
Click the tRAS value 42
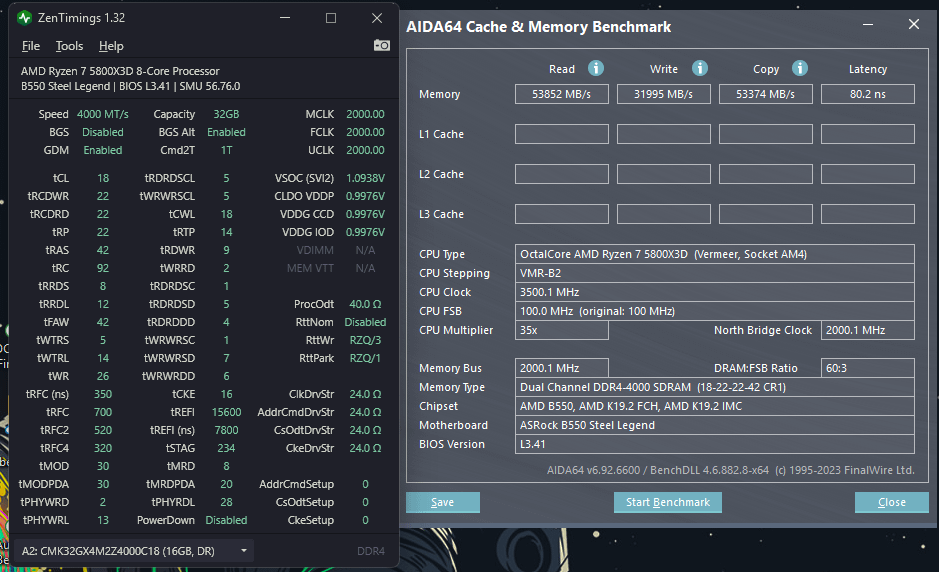pyautogui.click(x=103, y=250)
